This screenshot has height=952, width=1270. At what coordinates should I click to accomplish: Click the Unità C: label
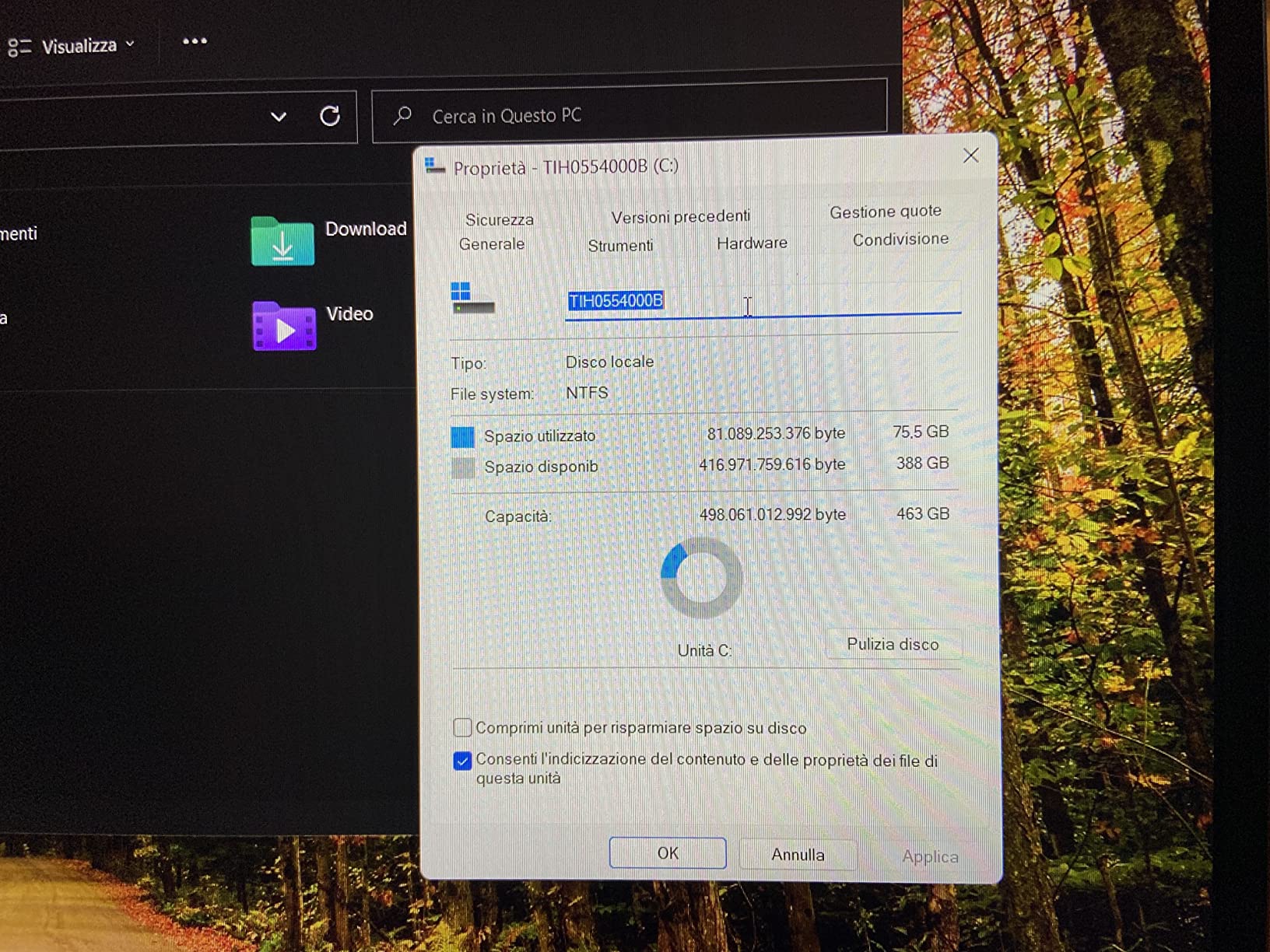pos(704,650)
